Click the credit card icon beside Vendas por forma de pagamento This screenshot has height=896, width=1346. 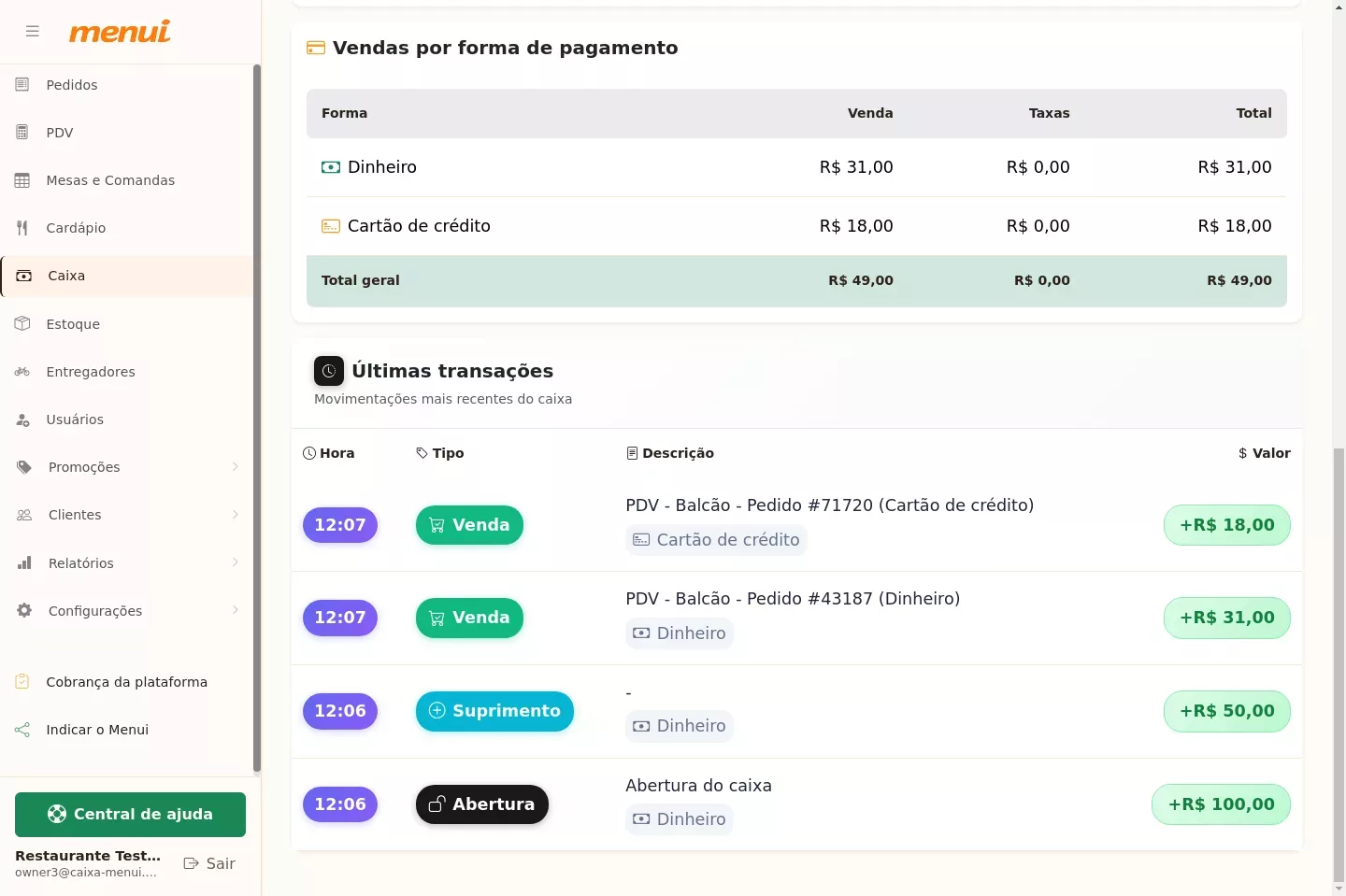(316, 48)
